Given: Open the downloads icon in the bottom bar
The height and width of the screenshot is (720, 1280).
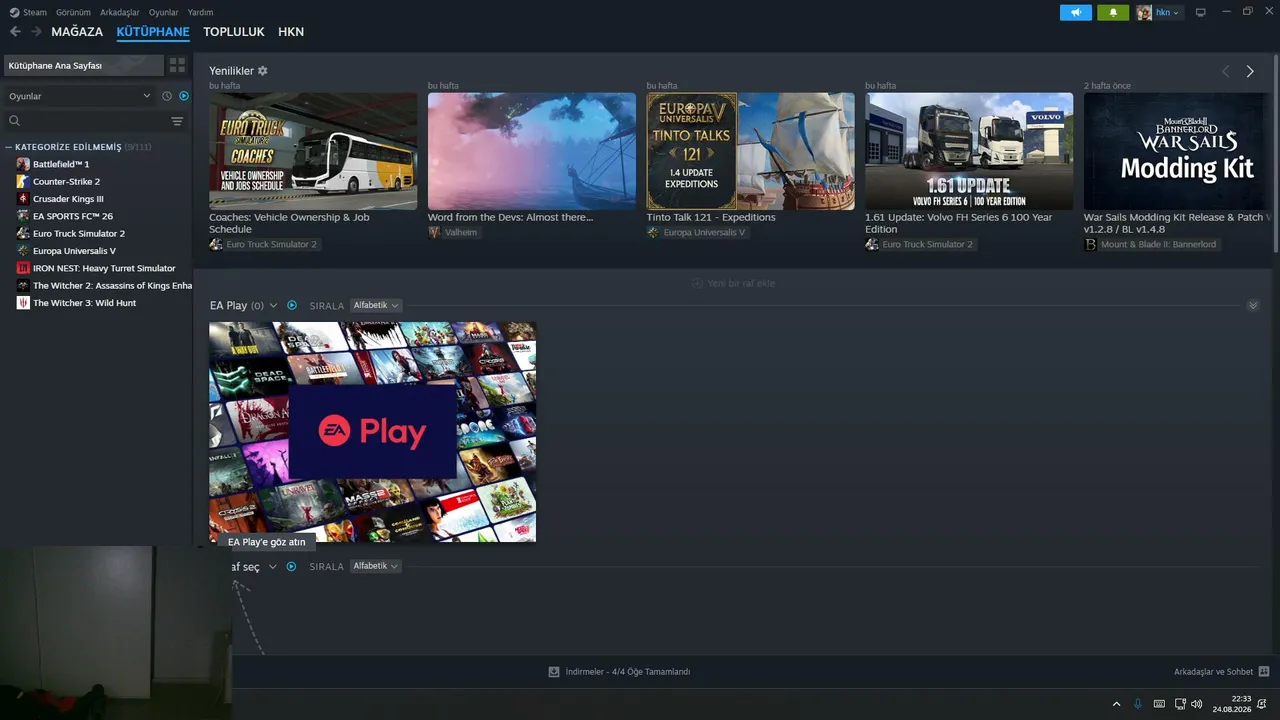Looking at the screenshot, I should [x=554, y=672].
